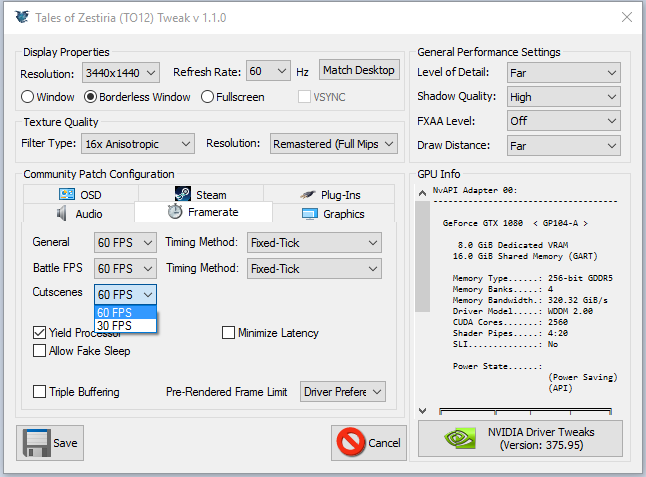Switch to the Graphics tab

click(x=333, y=214)
